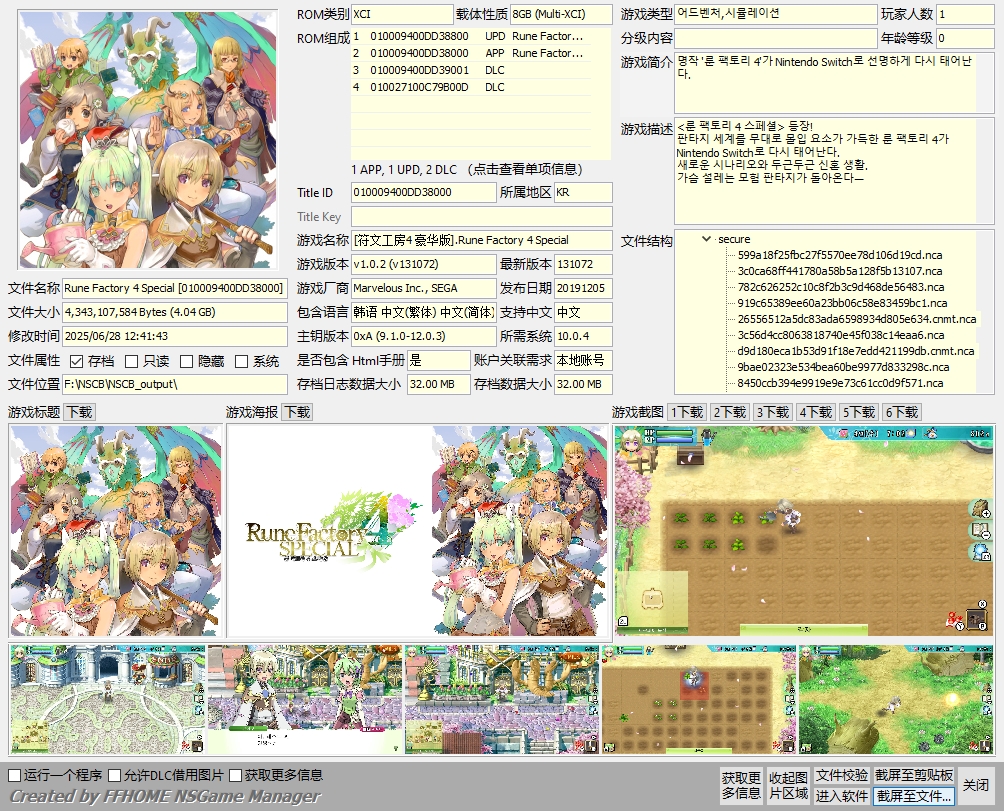Viewport: 1004px width, 811px height.
Task: Click the empty Title Key field
Action: coord(482,216)
